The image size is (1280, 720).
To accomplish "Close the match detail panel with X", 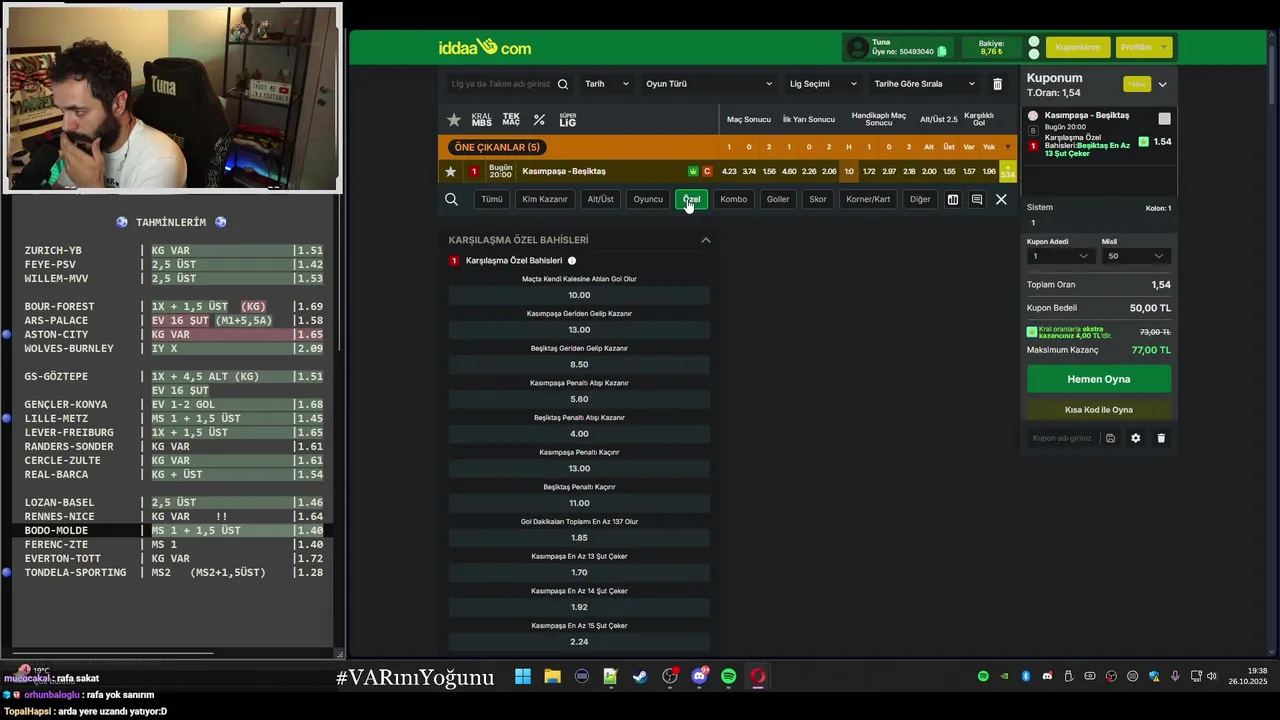I will tap(1001, 200).
